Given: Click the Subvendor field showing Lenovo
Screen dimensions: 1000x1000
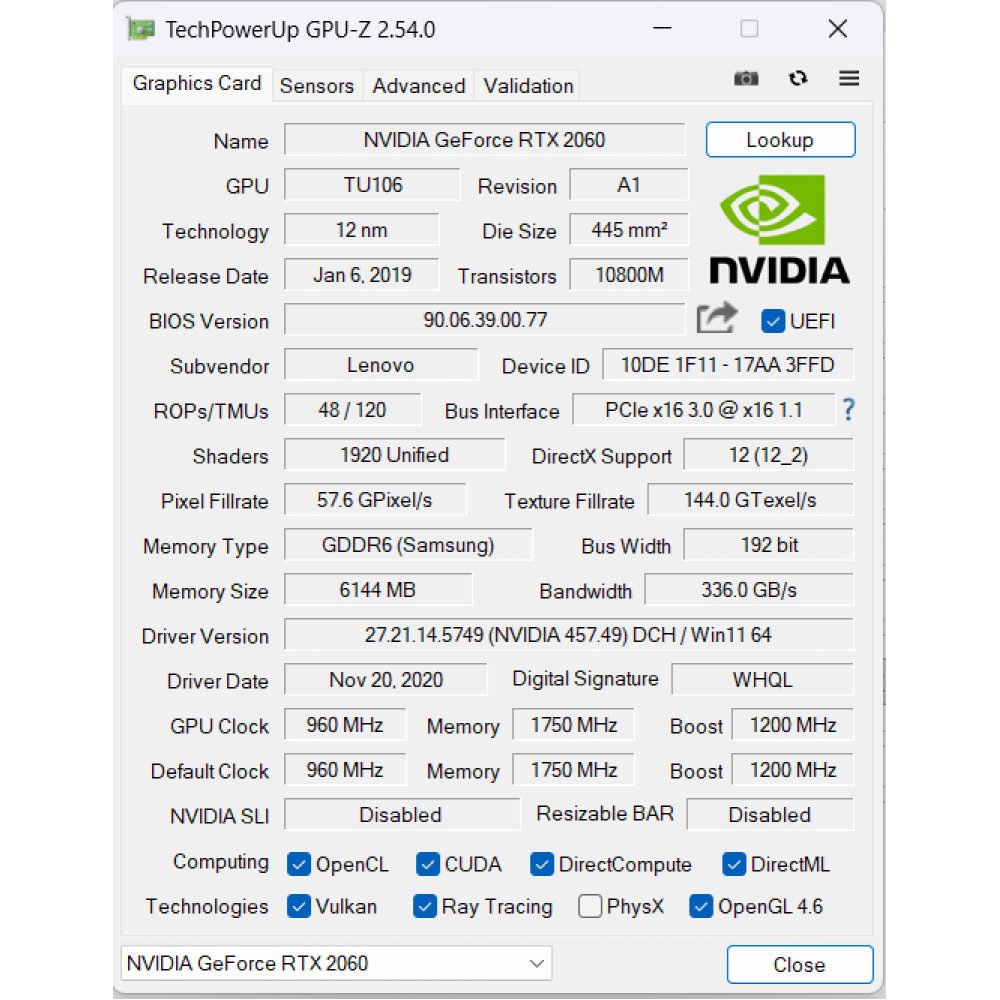Looking at the screenshot, I should coord(381,365).
